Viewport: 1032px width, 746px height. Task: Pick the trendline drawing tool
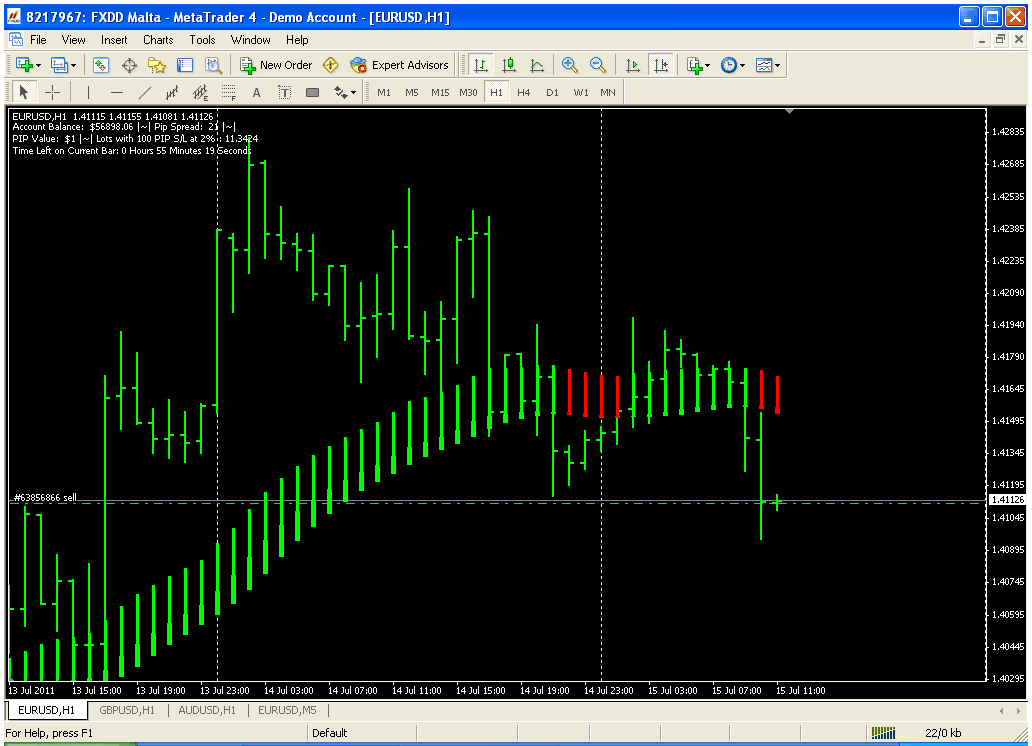pyautogui.click(x=145, y=92)
